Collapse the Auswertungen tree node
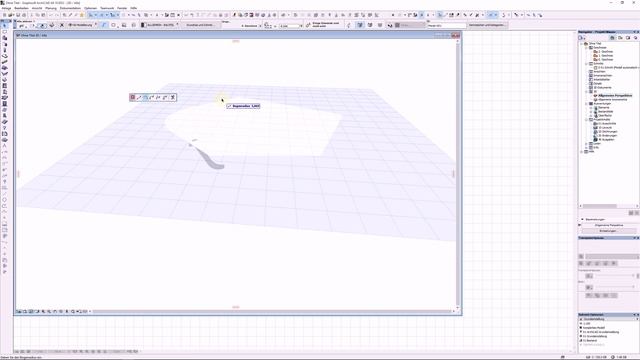The height and width of the screenshot is (360, 640). click(x=587, y=104)
